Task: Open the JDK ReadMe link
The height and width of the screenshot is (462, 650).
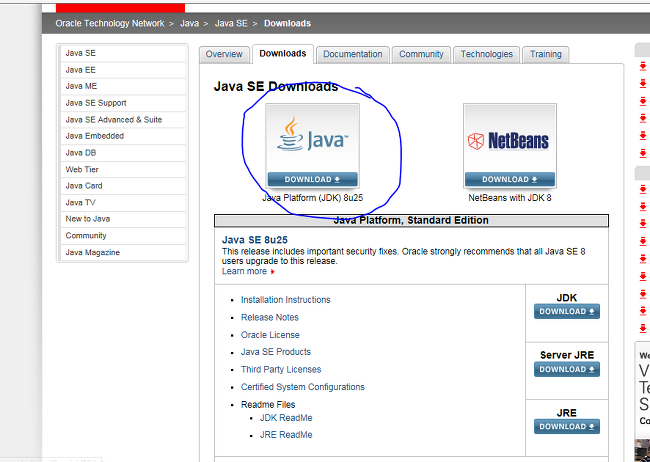Action: coord(286,418)
